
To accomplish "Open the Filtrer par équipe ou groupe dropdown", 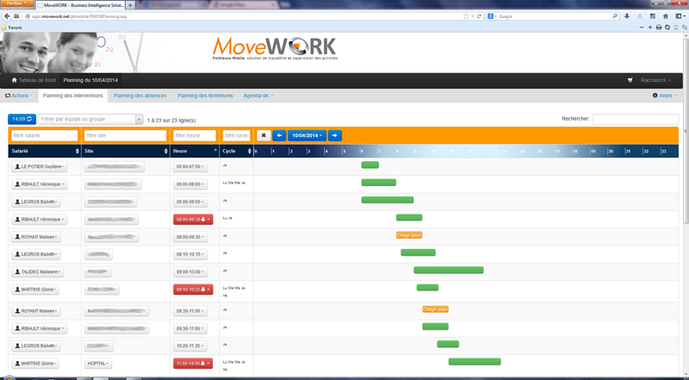I will pyautogui.click(x=91, y=119).
